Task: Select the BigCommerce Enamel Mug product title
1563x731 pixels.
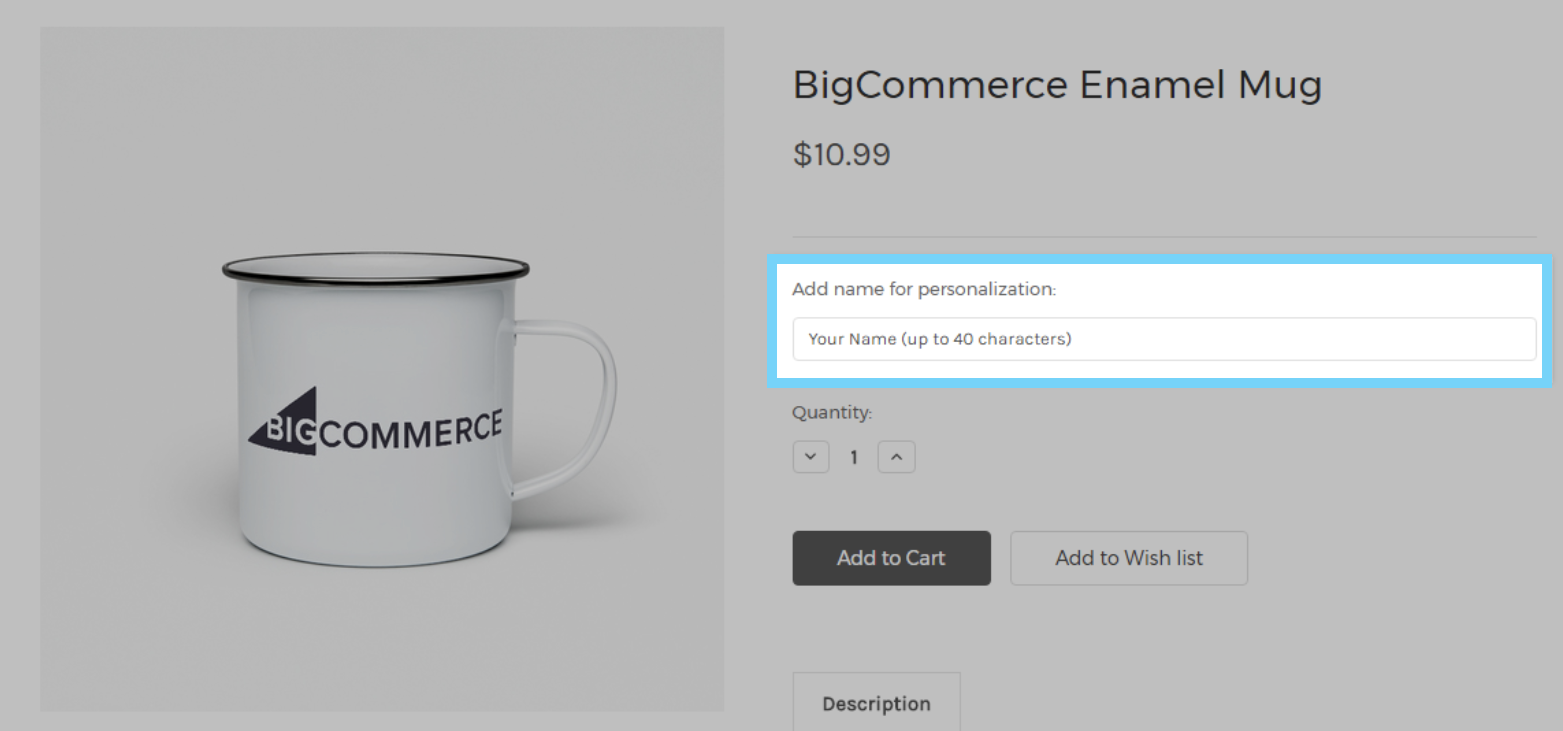Action: pos(1057,85)
